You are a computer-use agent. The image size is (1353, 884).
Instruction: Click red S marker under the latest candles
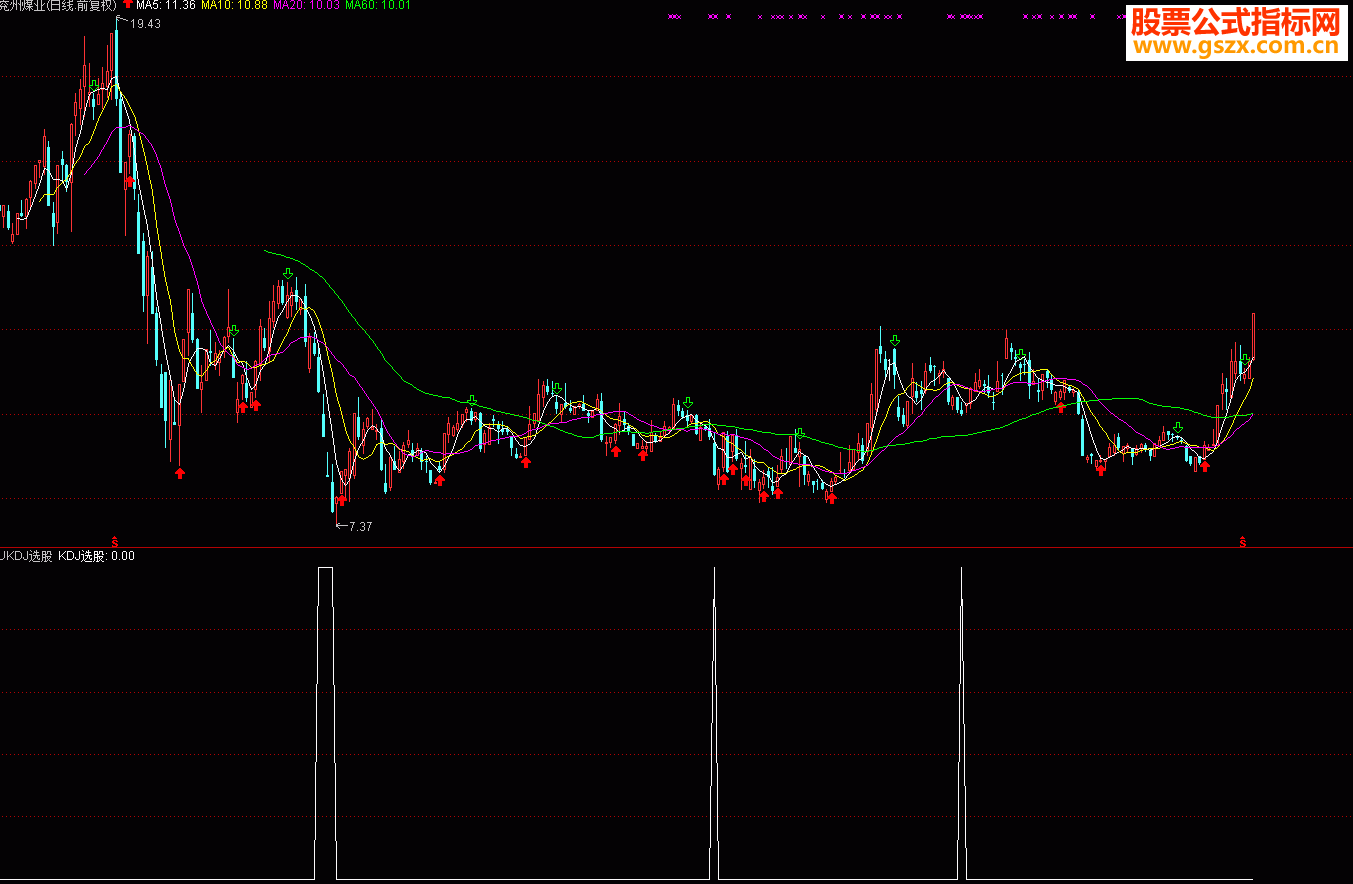click(x=1243, y=540)
